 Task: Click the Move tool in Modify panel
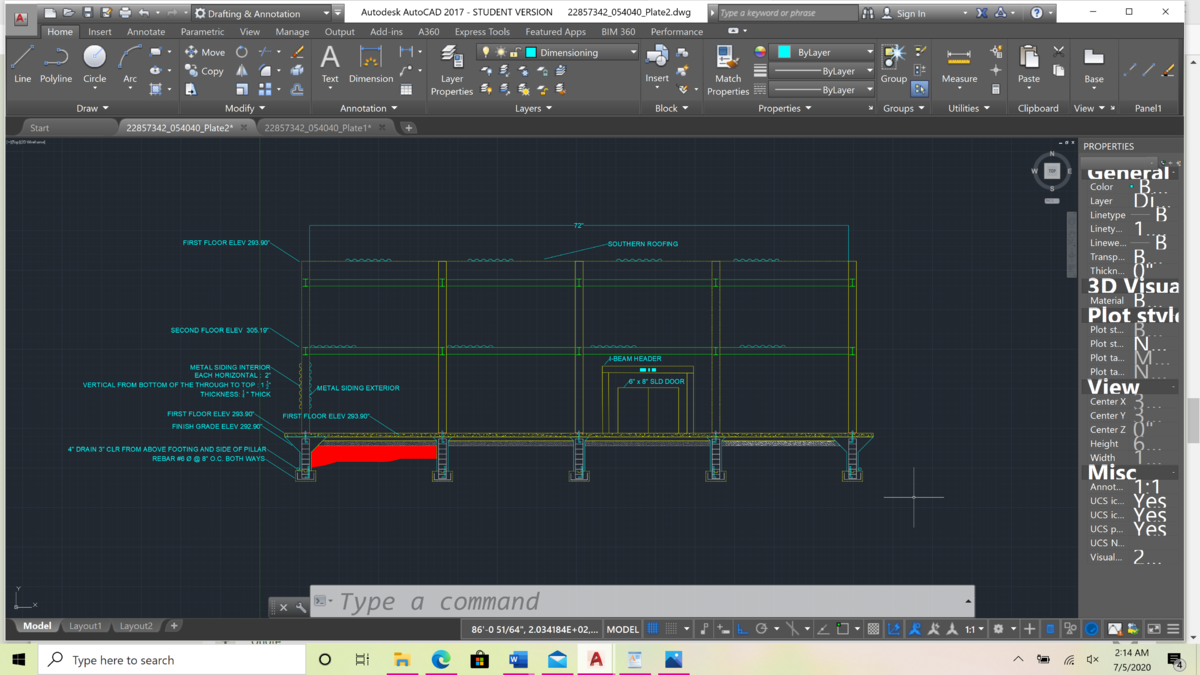(x=204, y=52)
